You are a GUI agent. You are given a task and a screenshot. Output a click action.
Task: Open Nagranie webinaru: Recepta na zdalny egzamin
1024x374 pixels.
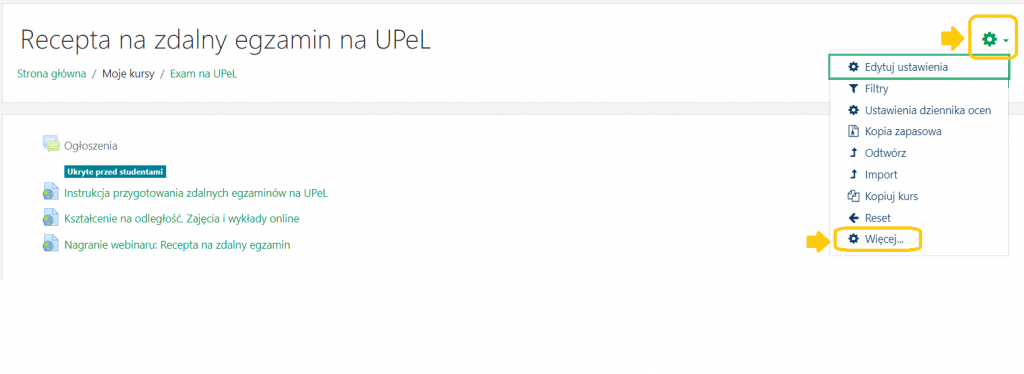coord(177,245)
